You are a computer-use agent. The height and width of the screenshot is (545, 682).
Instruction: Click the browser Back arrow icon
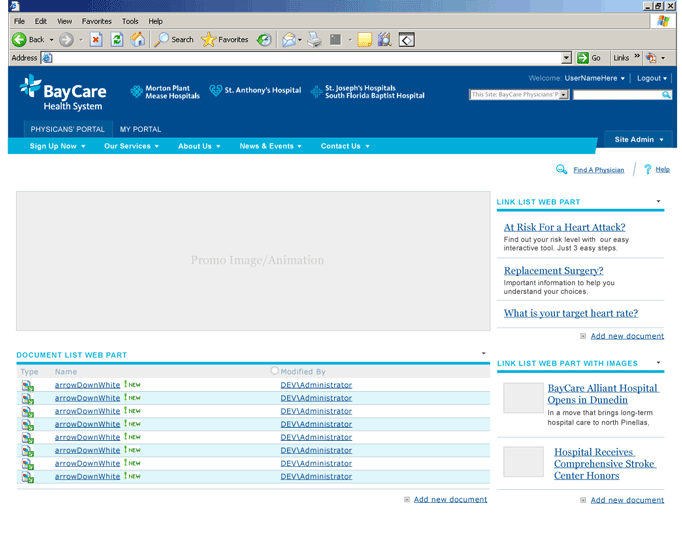point(19,40)
